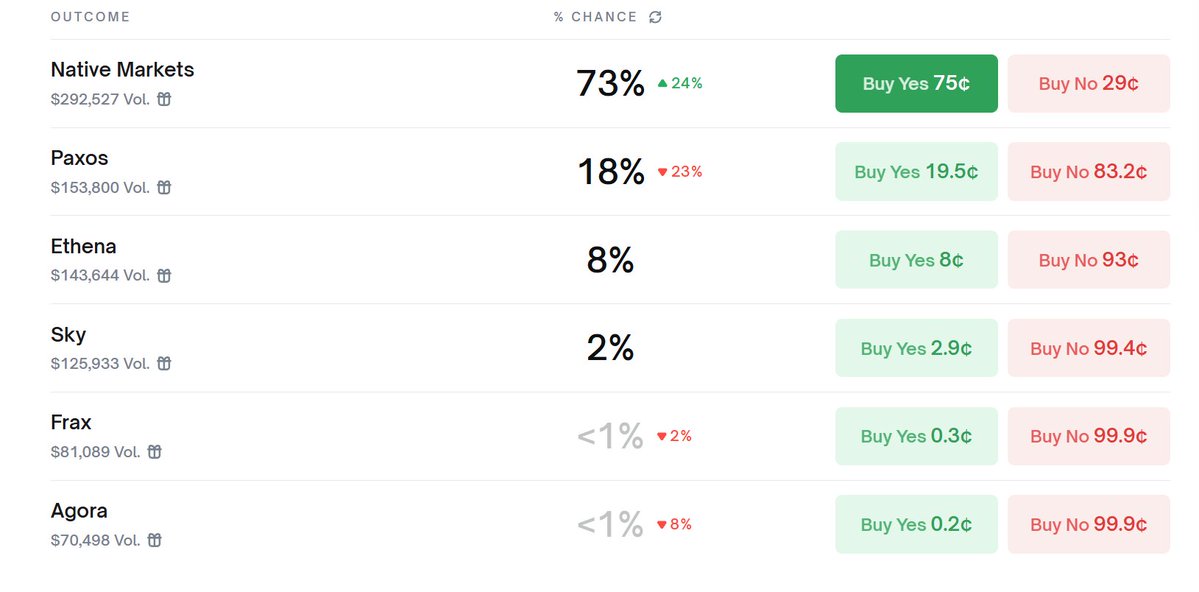
Task: Open the gift rewards icon for Sky
Action: coord(164,363)
